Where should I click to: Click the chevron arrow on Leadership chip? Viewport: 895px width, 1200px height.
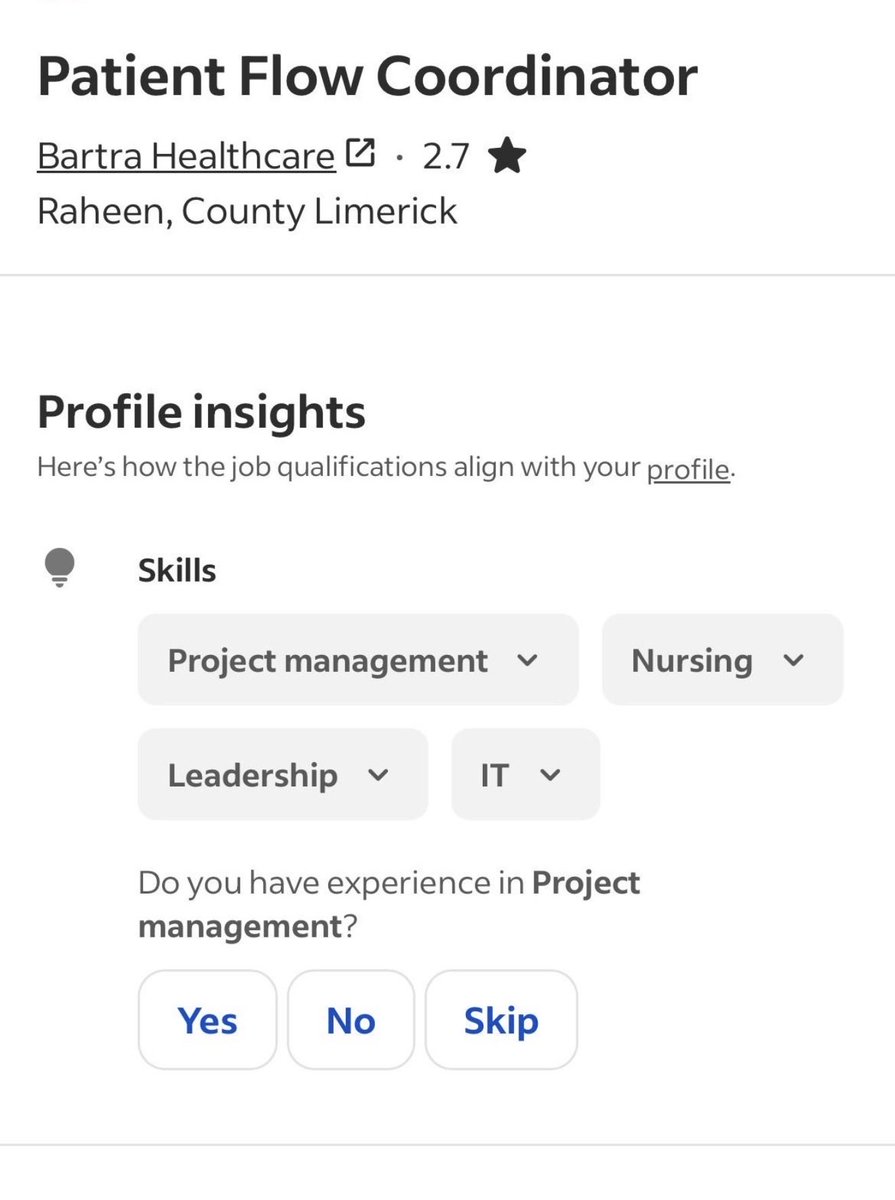click(x=378, y=775)
